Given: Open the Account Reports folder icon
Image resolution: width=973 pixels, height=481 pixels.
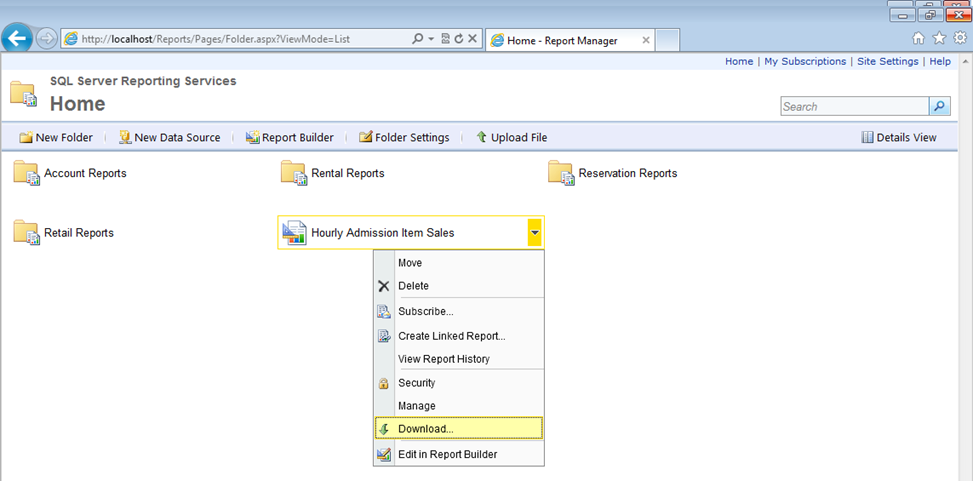Looking at the screenshot, I should (25, 173).
